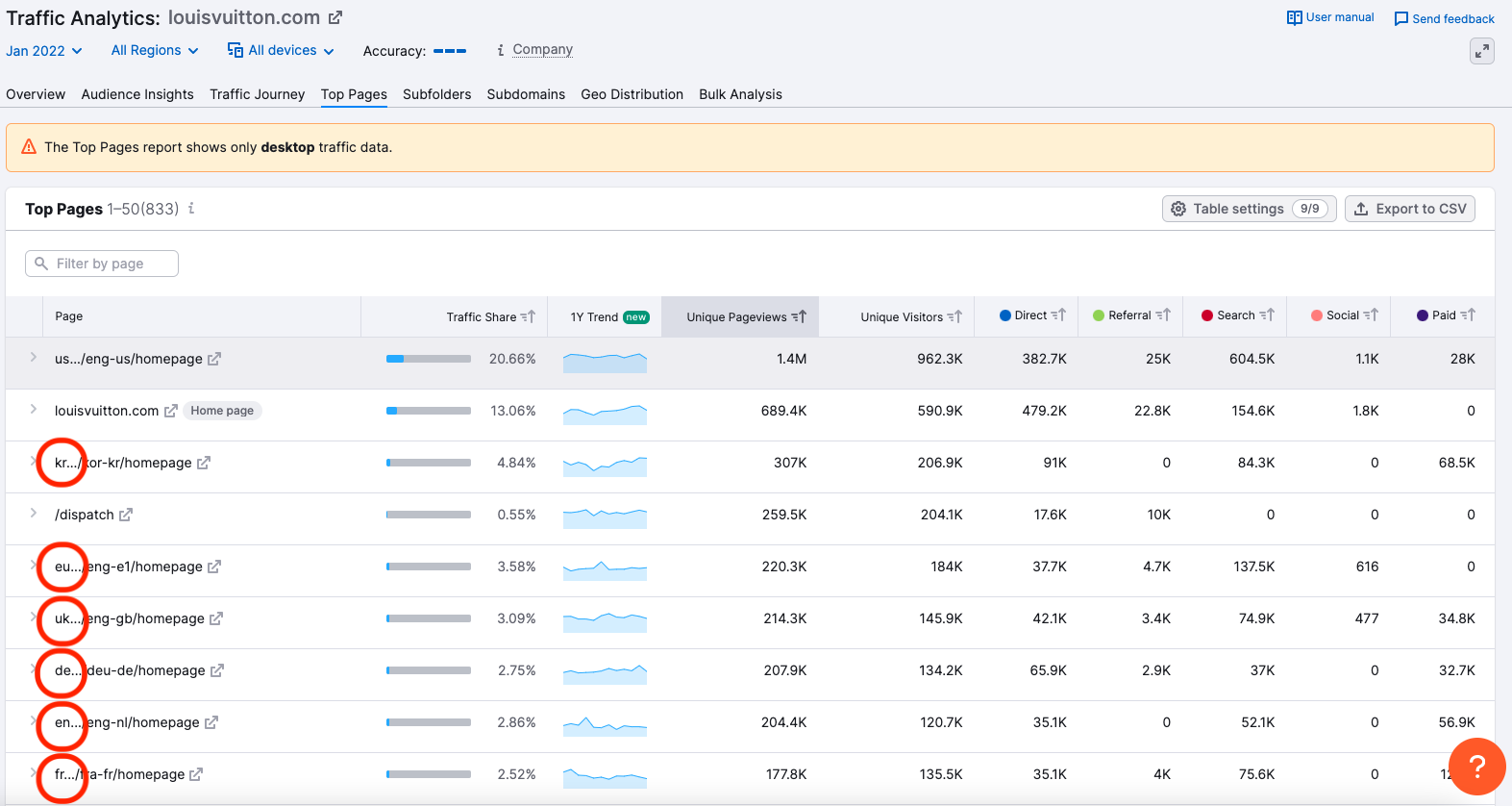
Task: Open the orange help question button
Action: point(1477,767)
